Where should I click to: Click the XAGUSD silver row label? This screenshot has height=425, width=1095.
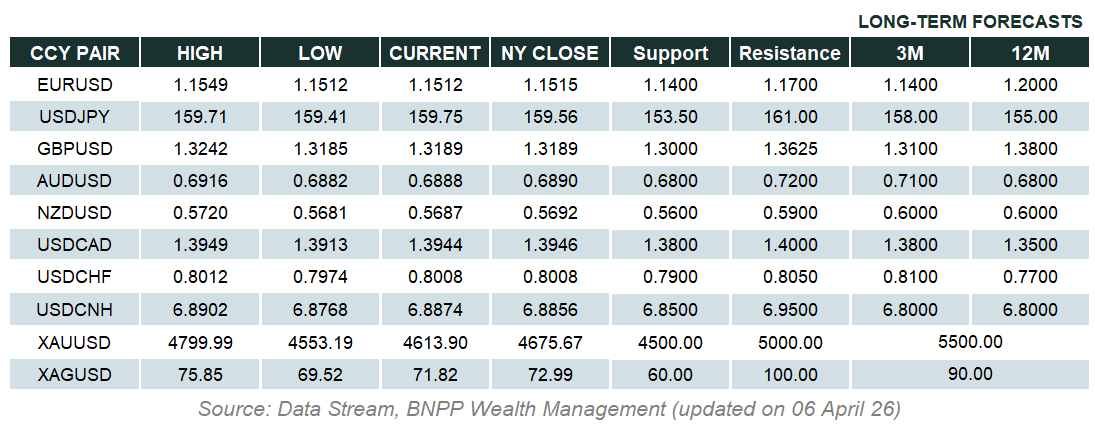coord(73,374)
